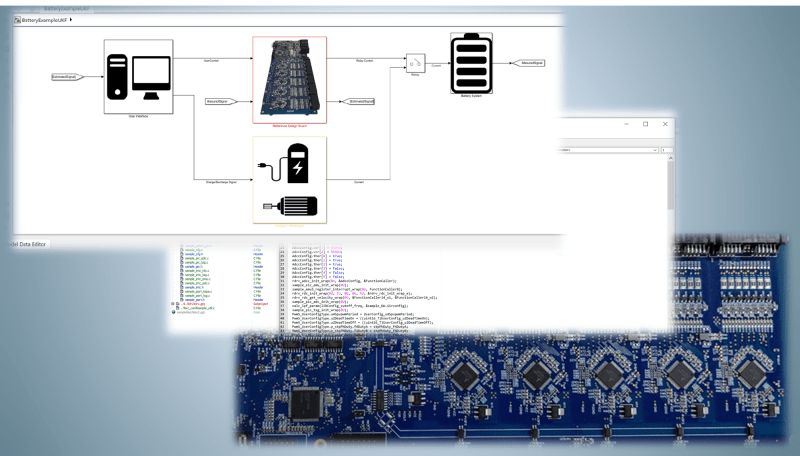Viewport: 800px width, 456px height.
Task: Expand the tree node in file list
Action: (174, 302)
